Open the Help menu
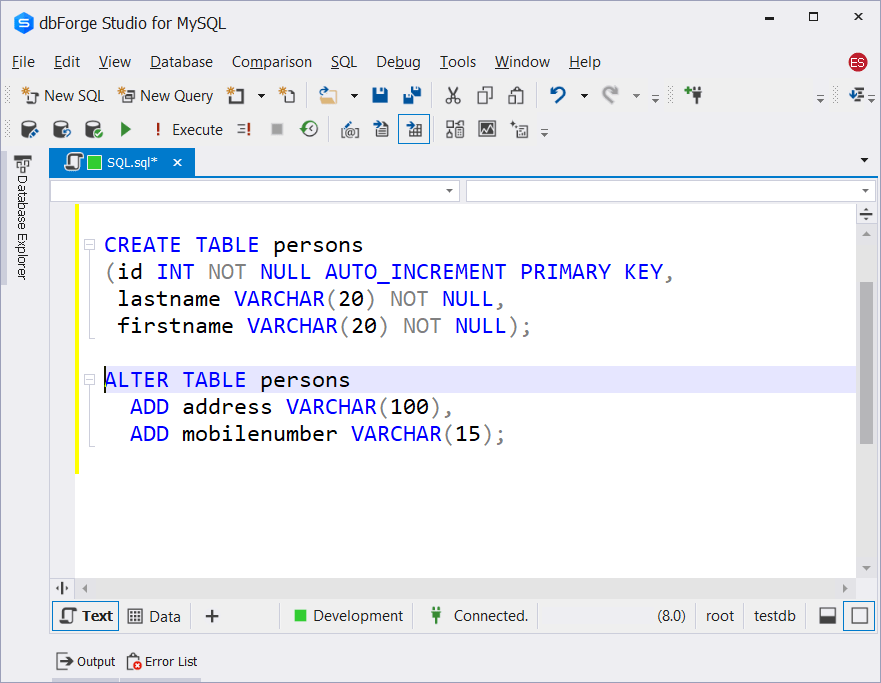The image size is (881, 683). click(585, 62)
